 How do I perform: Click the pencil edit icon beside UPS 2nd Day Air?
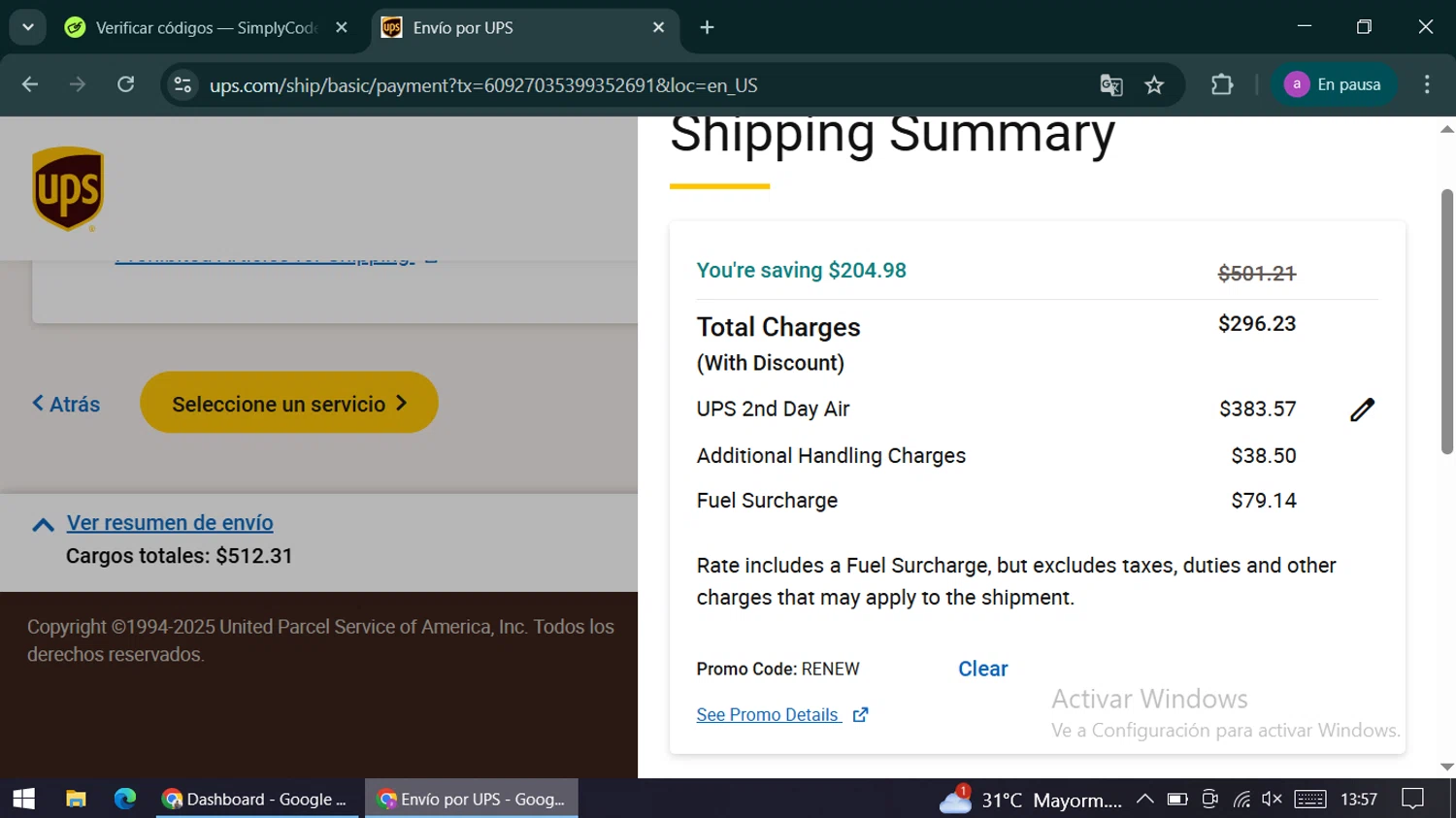pos(1362,409)
